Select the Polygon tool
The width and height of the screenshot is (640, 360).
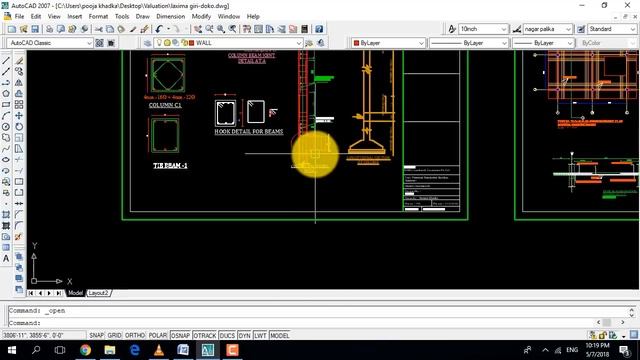click(x=6, y=94)
